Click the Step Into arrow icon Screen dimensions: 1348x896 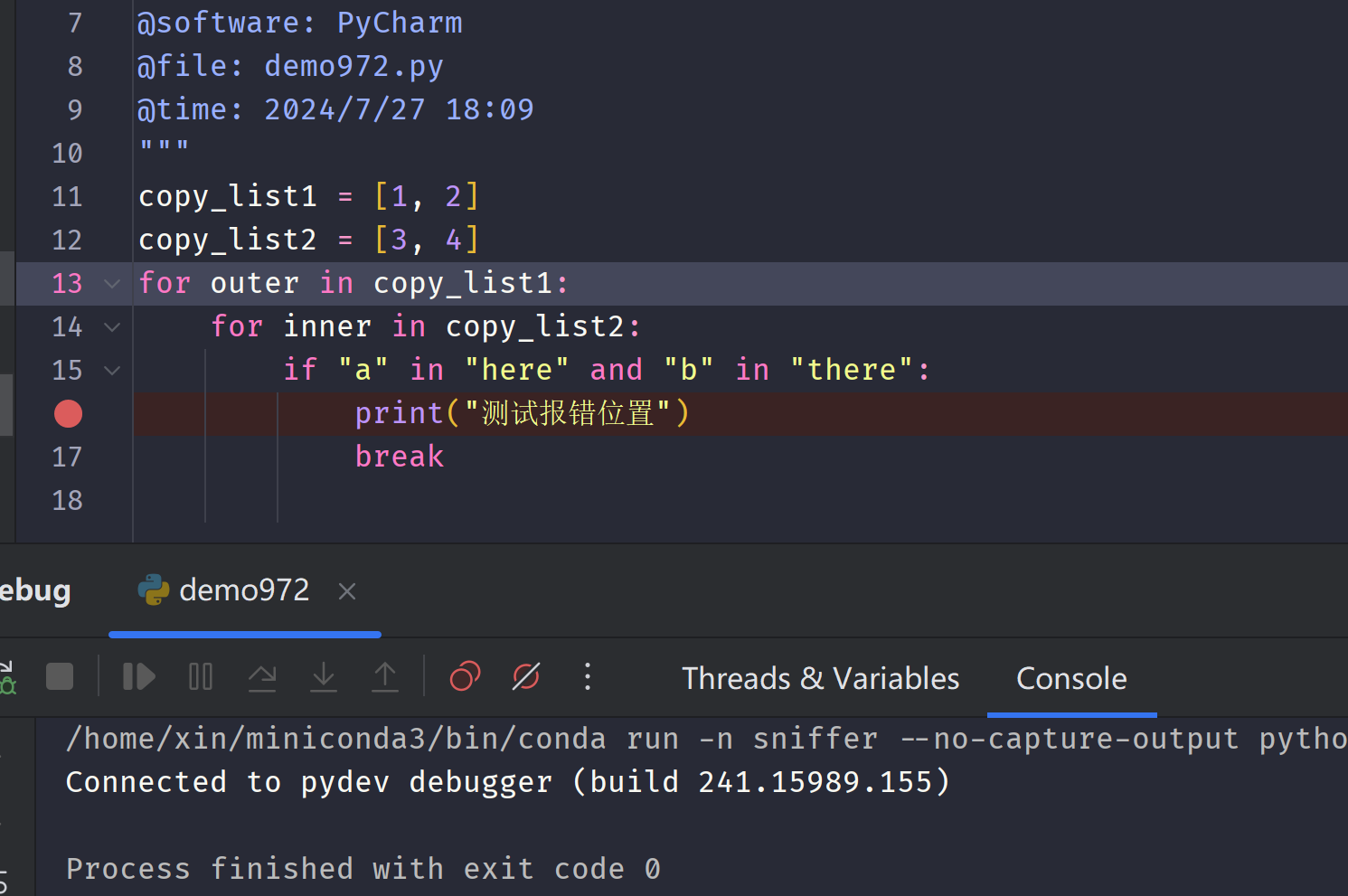pos(324,677)
